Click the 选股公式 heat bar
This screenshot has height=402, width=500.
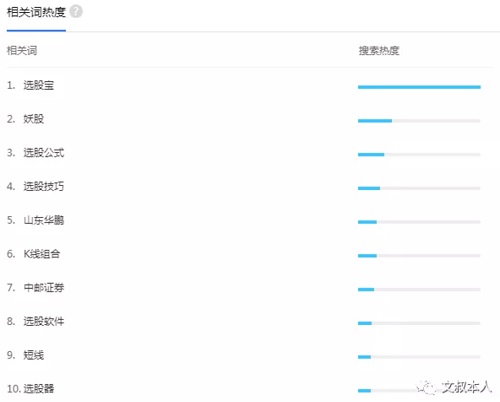[419, 154]
